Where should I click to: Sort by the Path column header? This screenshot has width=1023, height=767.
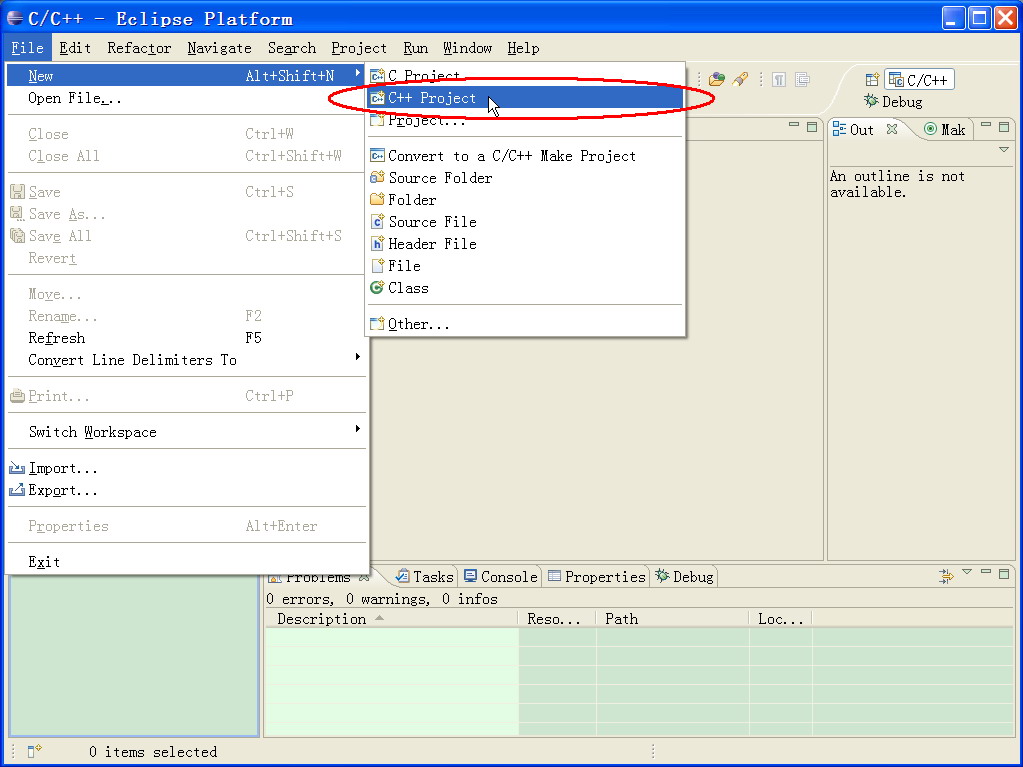tap(673, 618)
